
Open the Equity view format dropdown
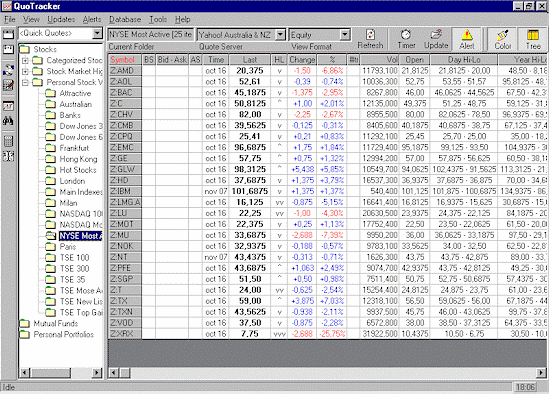345,34
